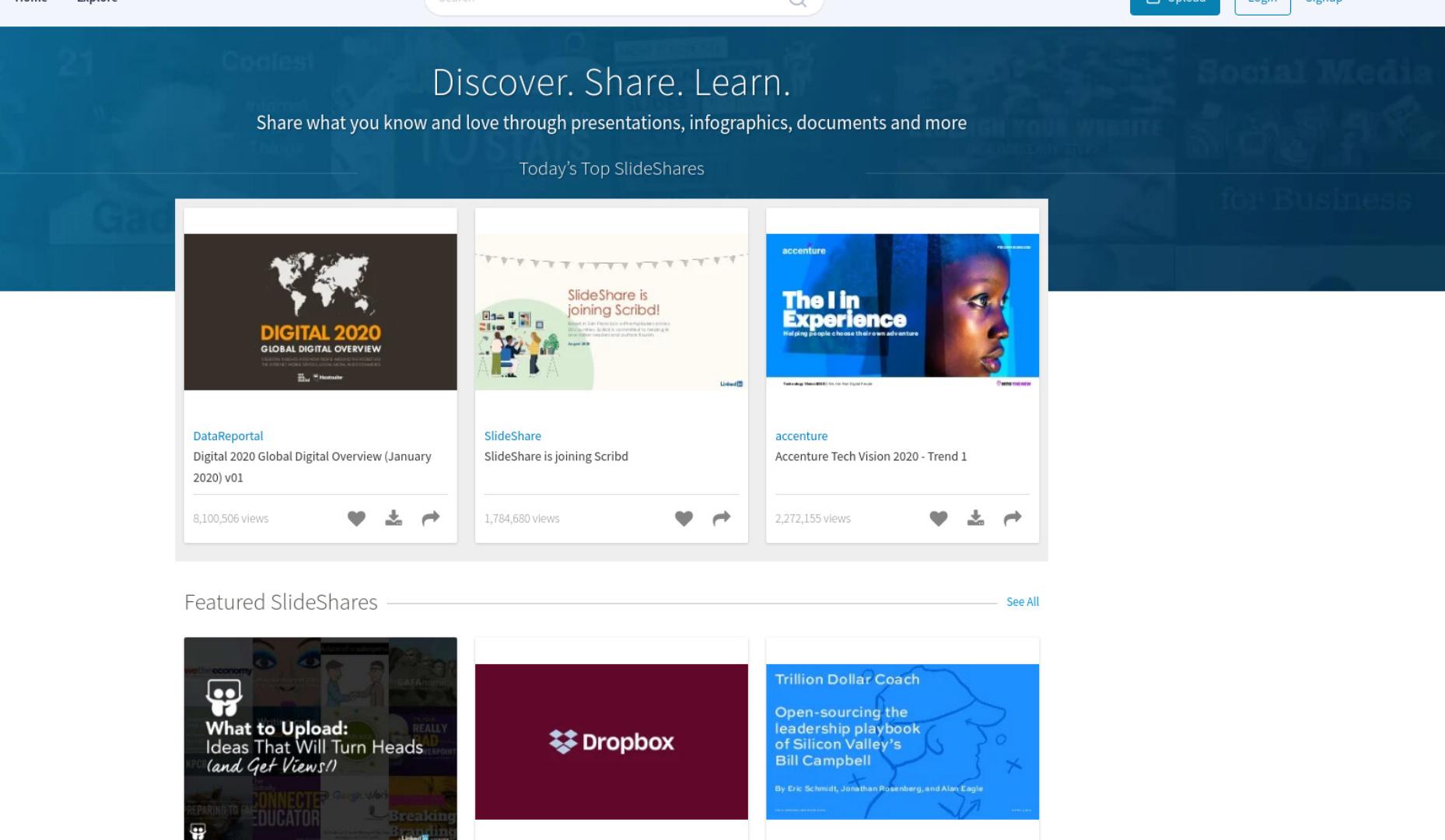Click the '2,272,155 views' count

(813, 519)
